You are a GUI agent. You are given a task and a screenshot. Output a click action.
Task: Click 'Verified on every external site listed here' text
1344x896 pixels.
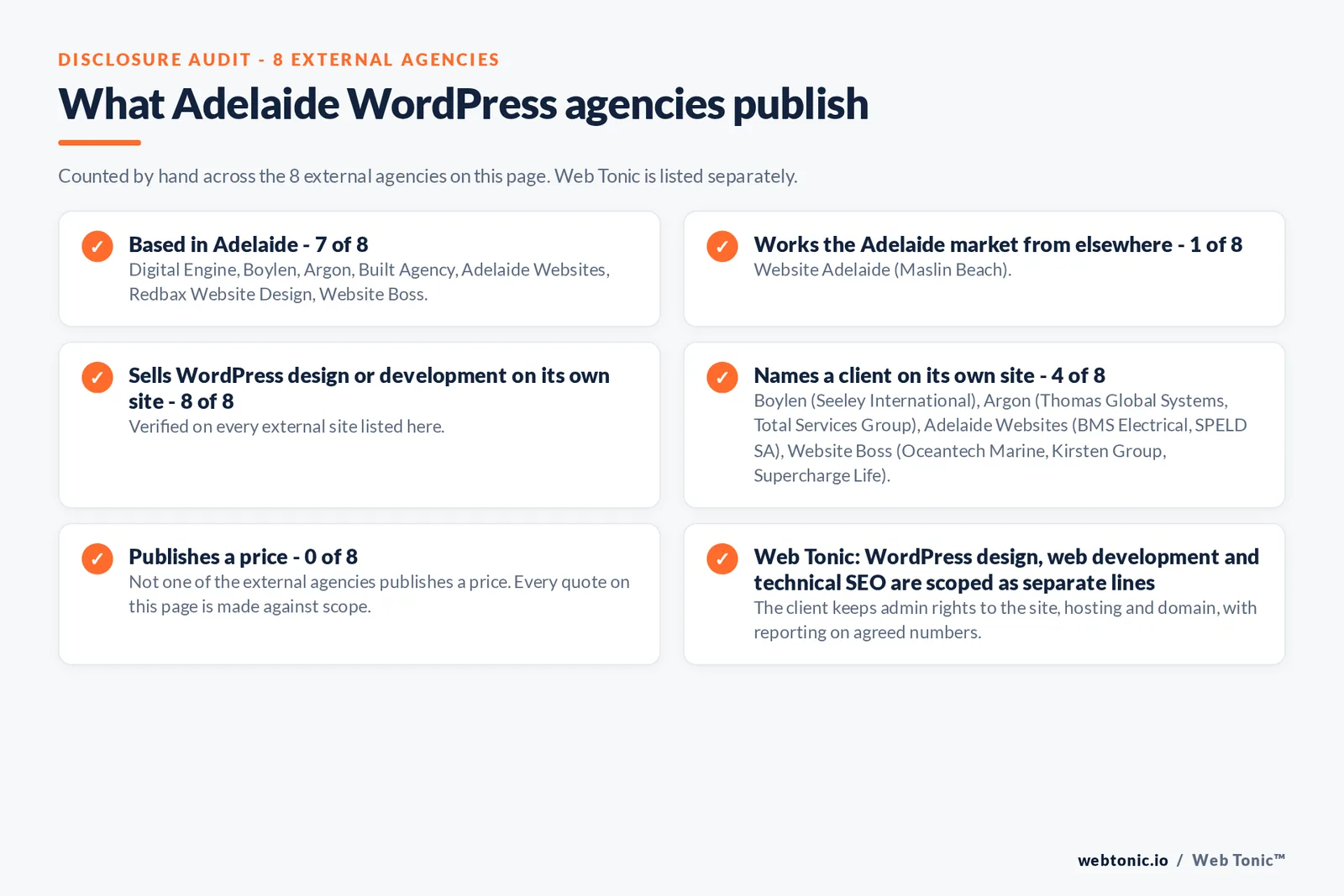[x=286, y=427]
